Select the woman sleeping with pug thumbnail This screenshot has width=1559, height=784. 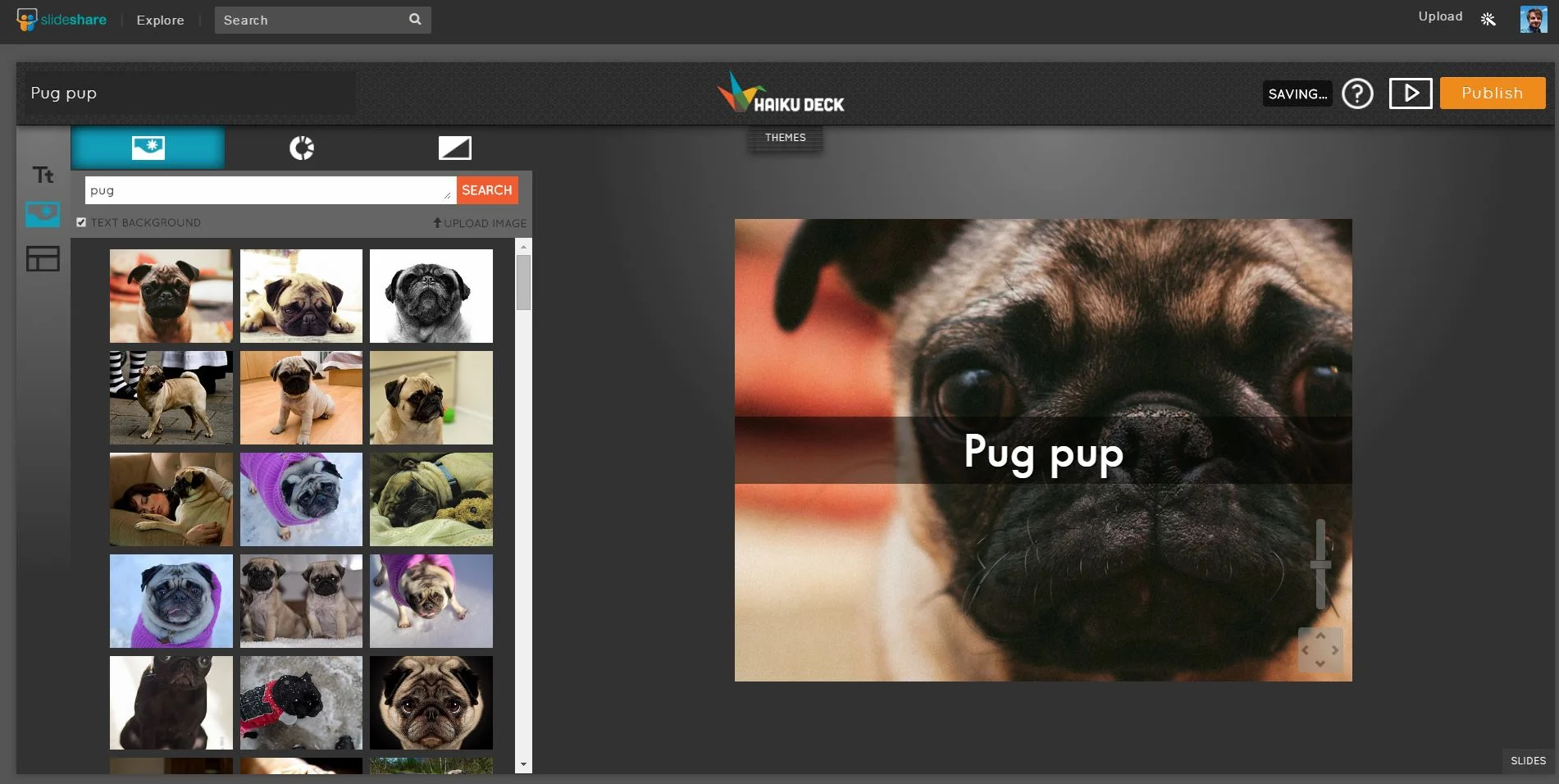coord(171,499)
